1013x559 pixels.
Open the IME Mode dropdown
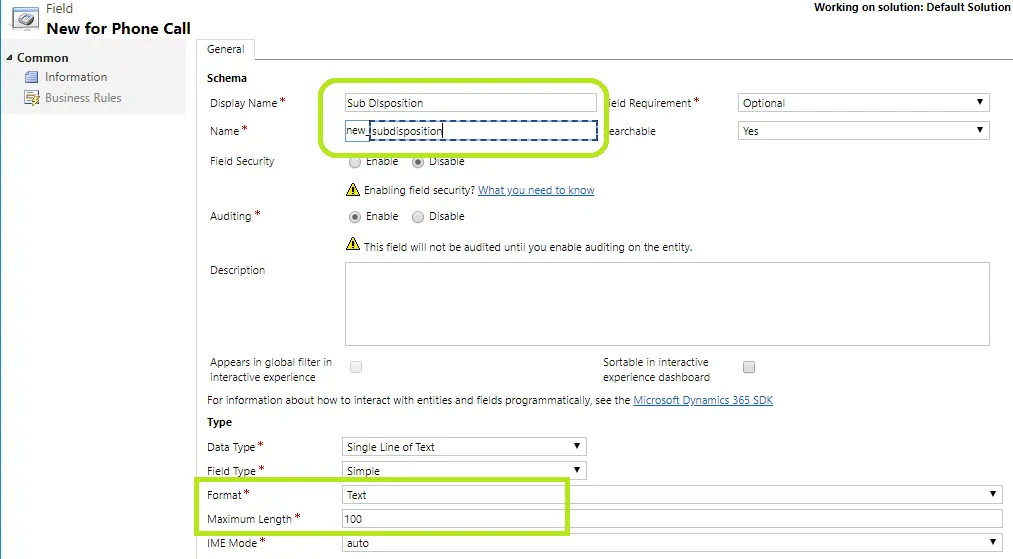click(672, 543)
